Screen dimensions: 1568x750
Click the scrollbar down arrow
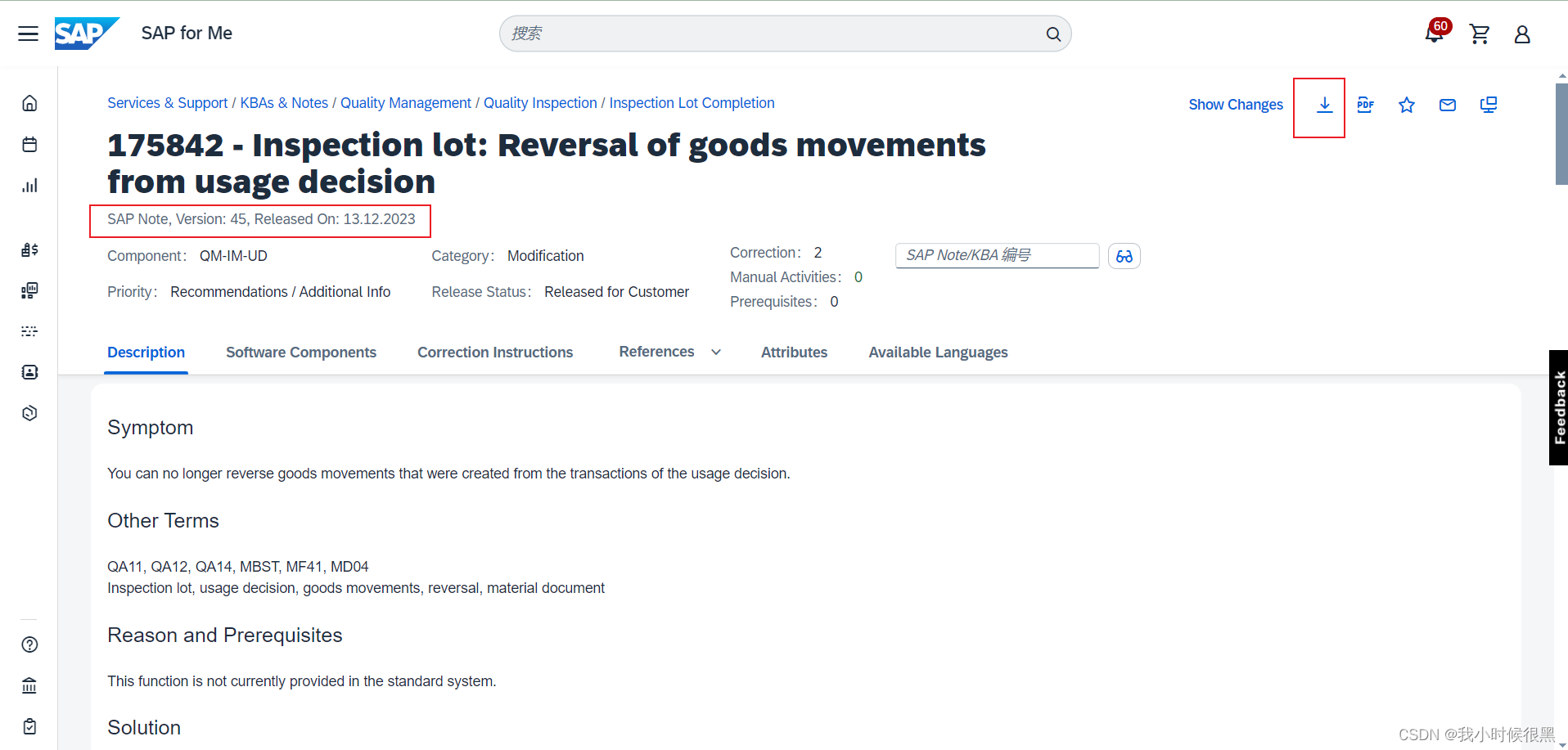[x=1561, y=744]
